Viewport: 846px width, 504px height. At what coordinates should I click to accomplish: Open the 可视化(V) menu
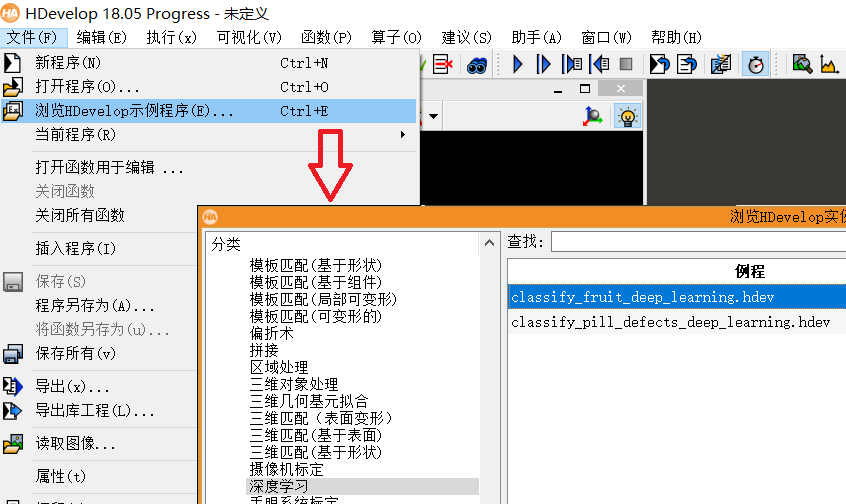click(x=249, y=37)
